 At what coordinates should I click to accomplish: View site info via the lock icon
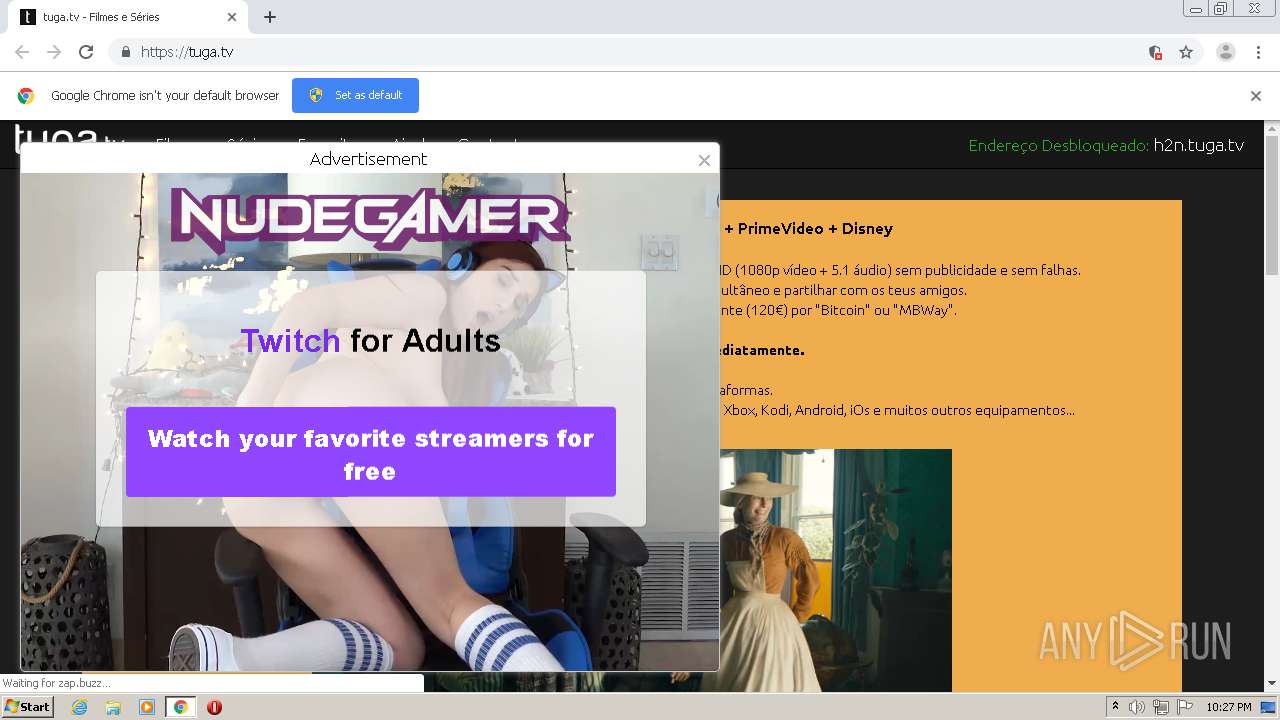125,52
